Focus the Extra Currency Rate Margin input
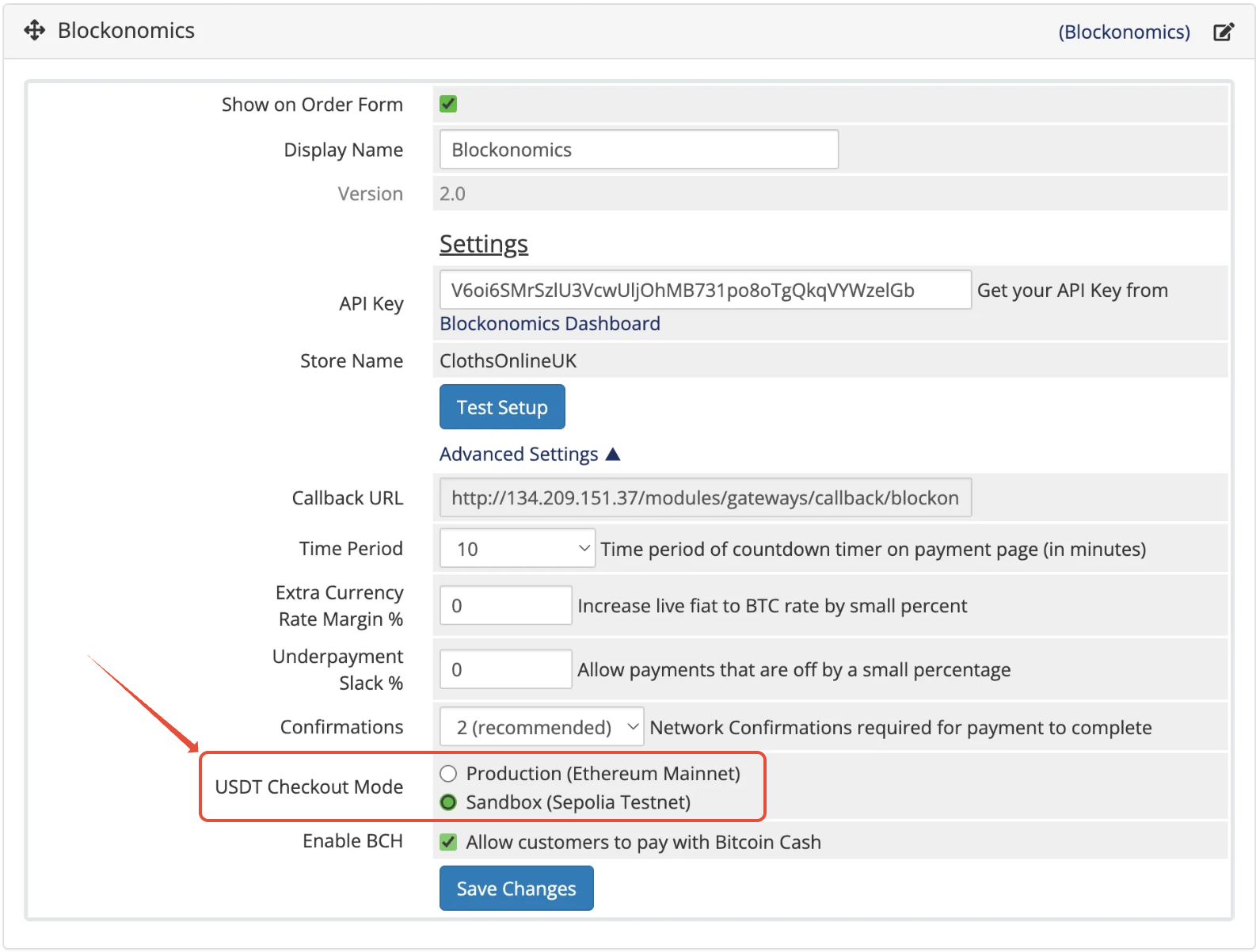This screenshot has height=952, width=1256. click(x=506, y=605)
